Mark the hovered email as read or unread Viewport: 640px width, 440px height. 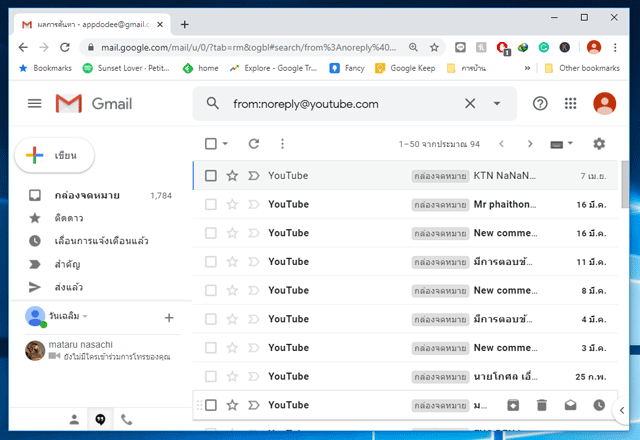tap(570, 405)
